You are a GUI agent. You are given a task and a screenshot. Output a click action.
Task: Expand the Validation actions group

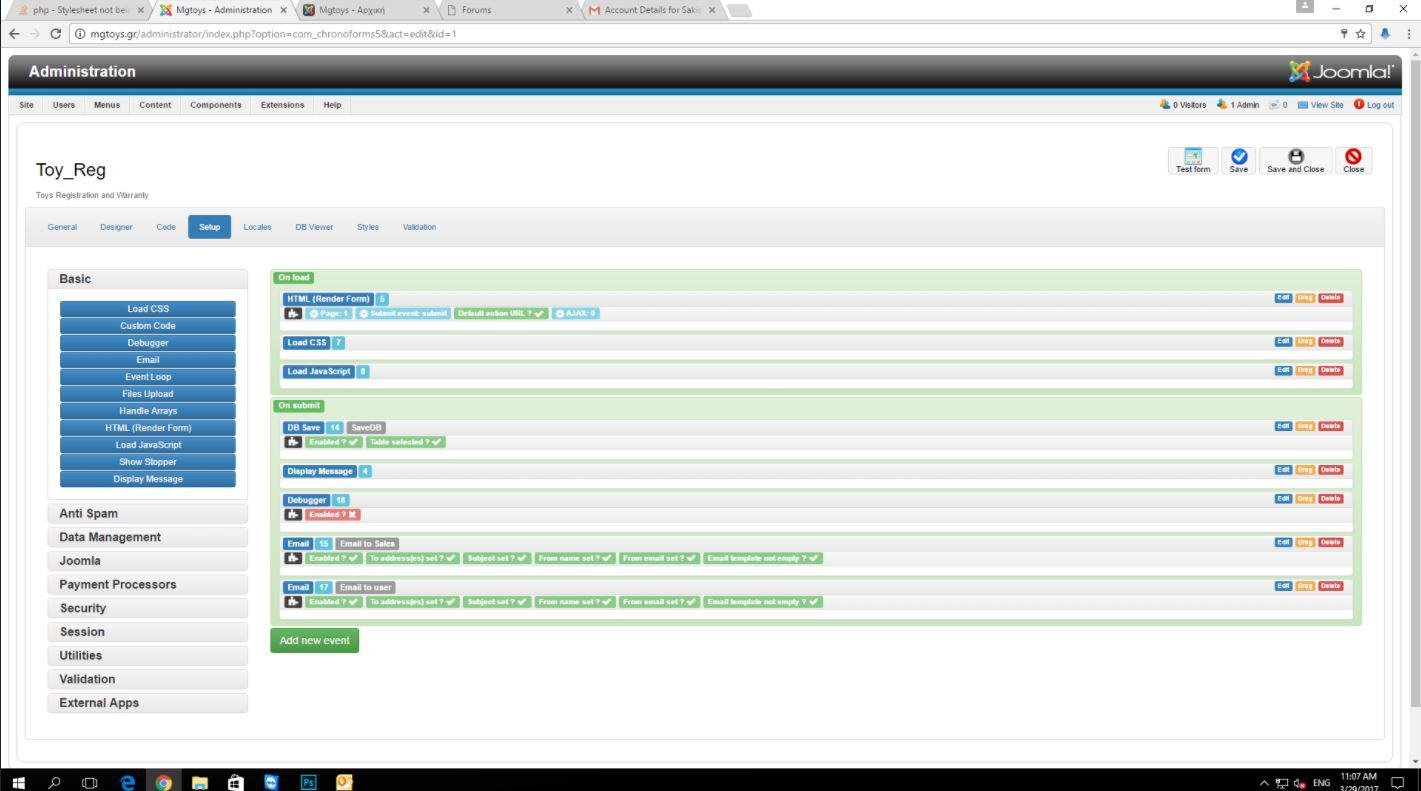(x=147, y=679)
